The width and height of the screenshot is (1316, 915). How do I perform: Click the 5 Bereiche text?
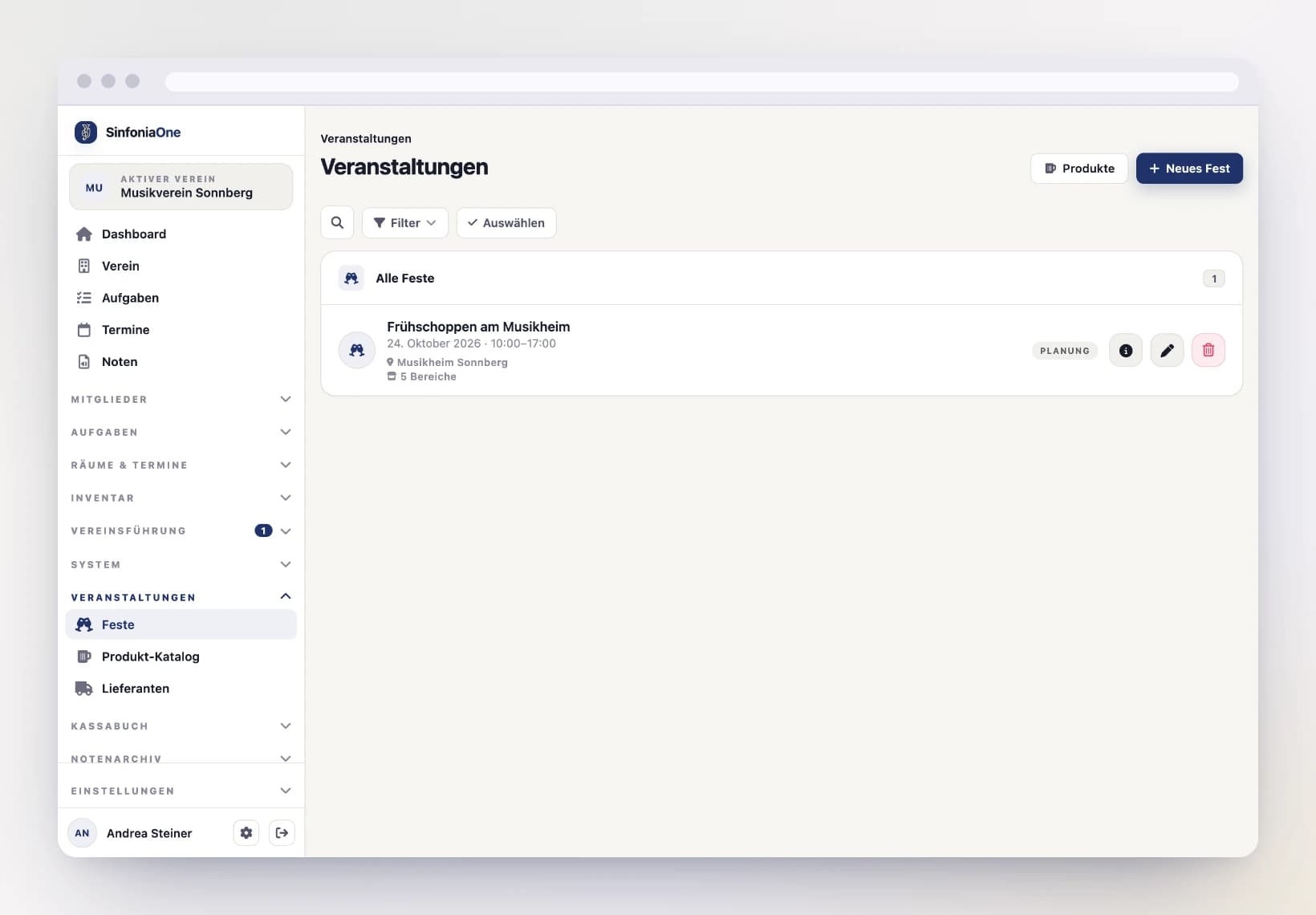click(428, 377)
